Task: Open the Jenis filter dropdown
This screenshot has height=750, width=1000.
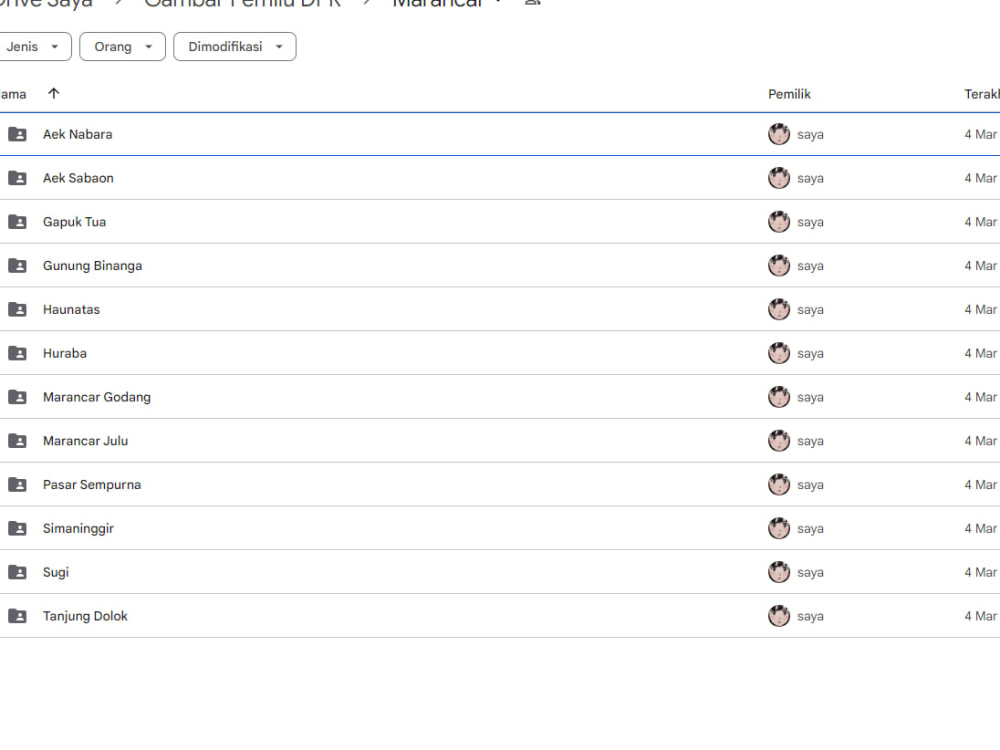Action: coord(32,47)
